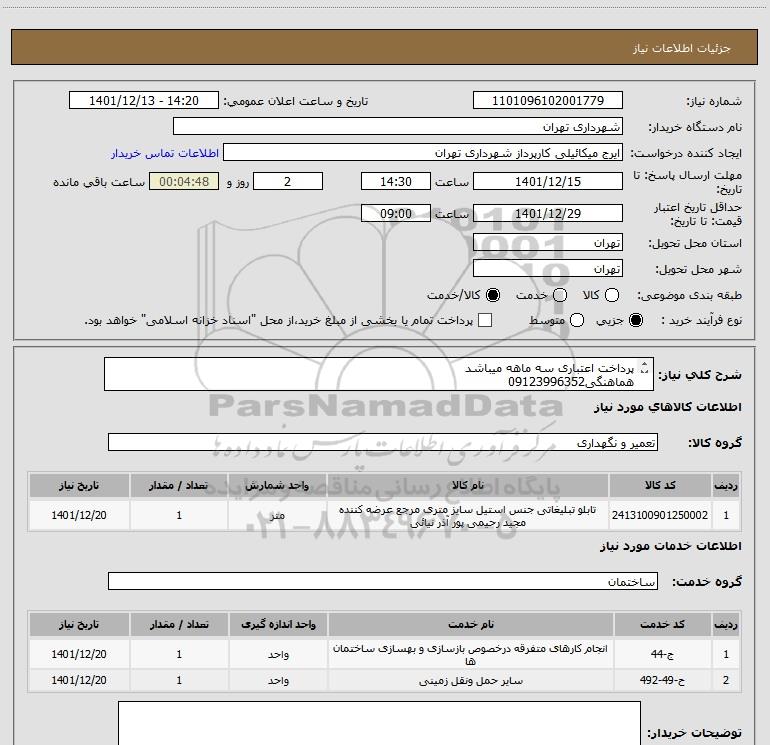The image size is (770, 745).
Task: Click the stainless steel advertising board item name
Action: [468, 516]
